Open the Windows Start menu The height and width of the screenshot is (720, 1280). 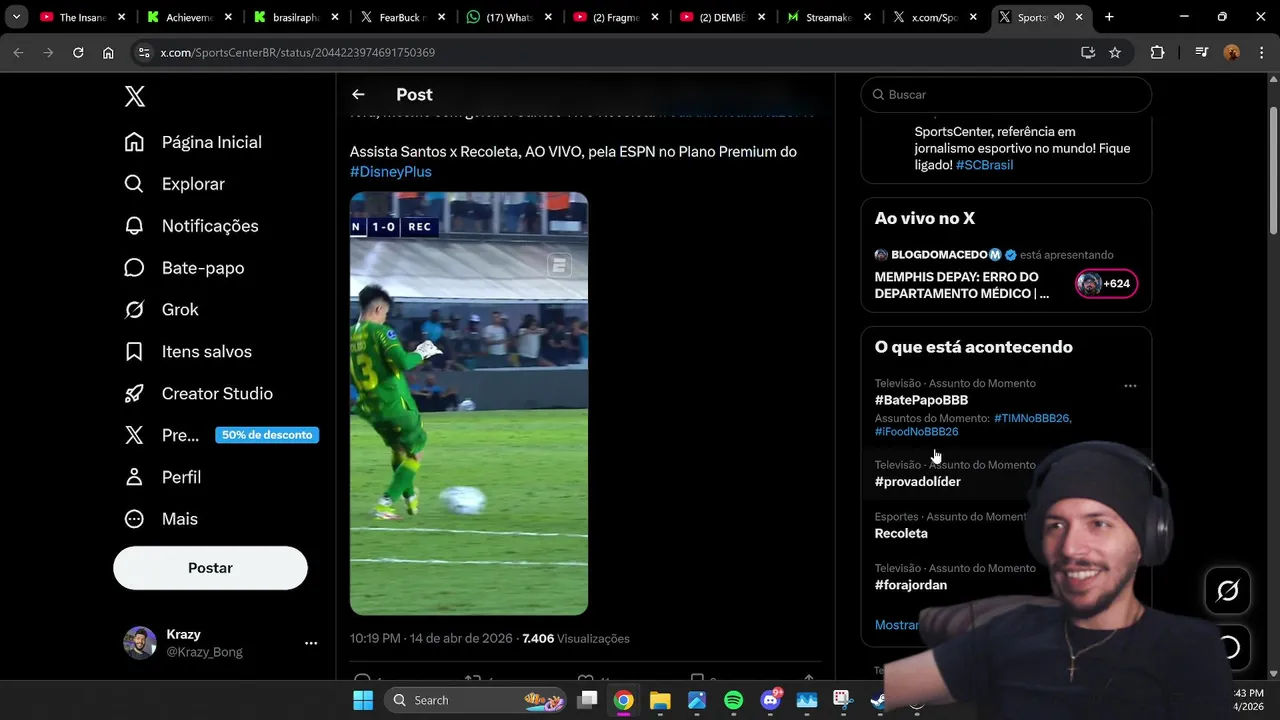[x=363, y=700]
